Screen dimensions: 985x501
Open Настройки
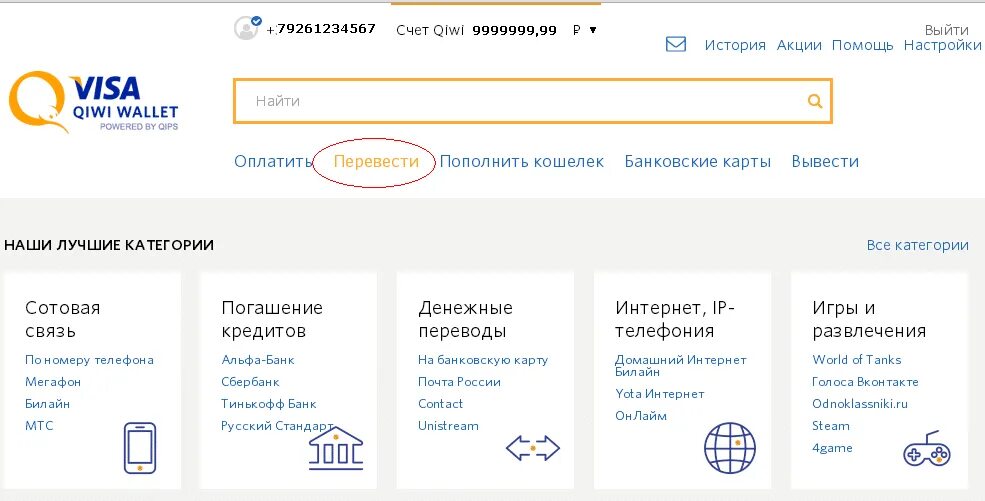coord(942,45)
